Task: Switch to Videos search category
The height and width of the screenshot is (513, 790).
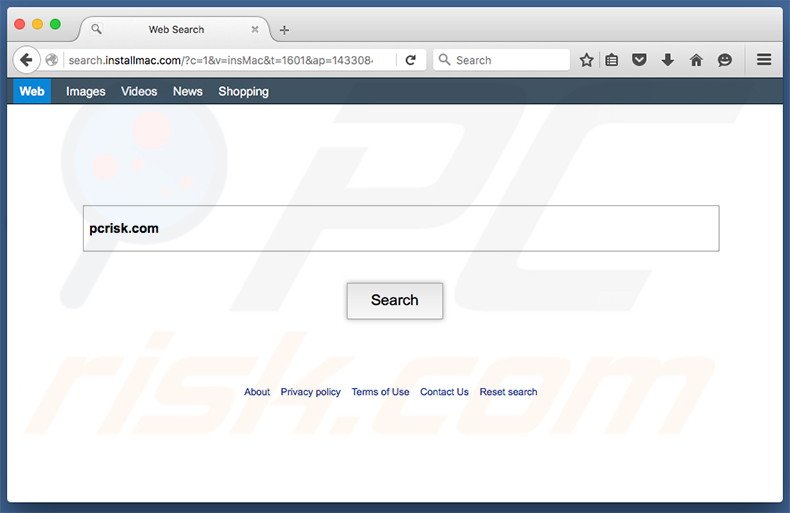Action: point(139,91)
